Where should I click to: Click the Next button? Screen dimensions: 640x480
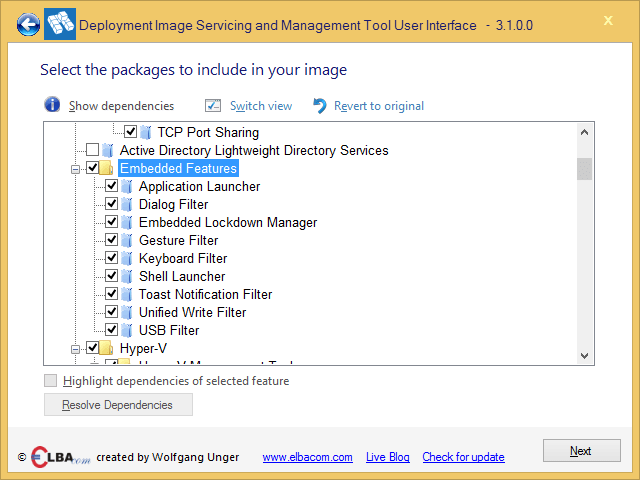pos(582,451)
